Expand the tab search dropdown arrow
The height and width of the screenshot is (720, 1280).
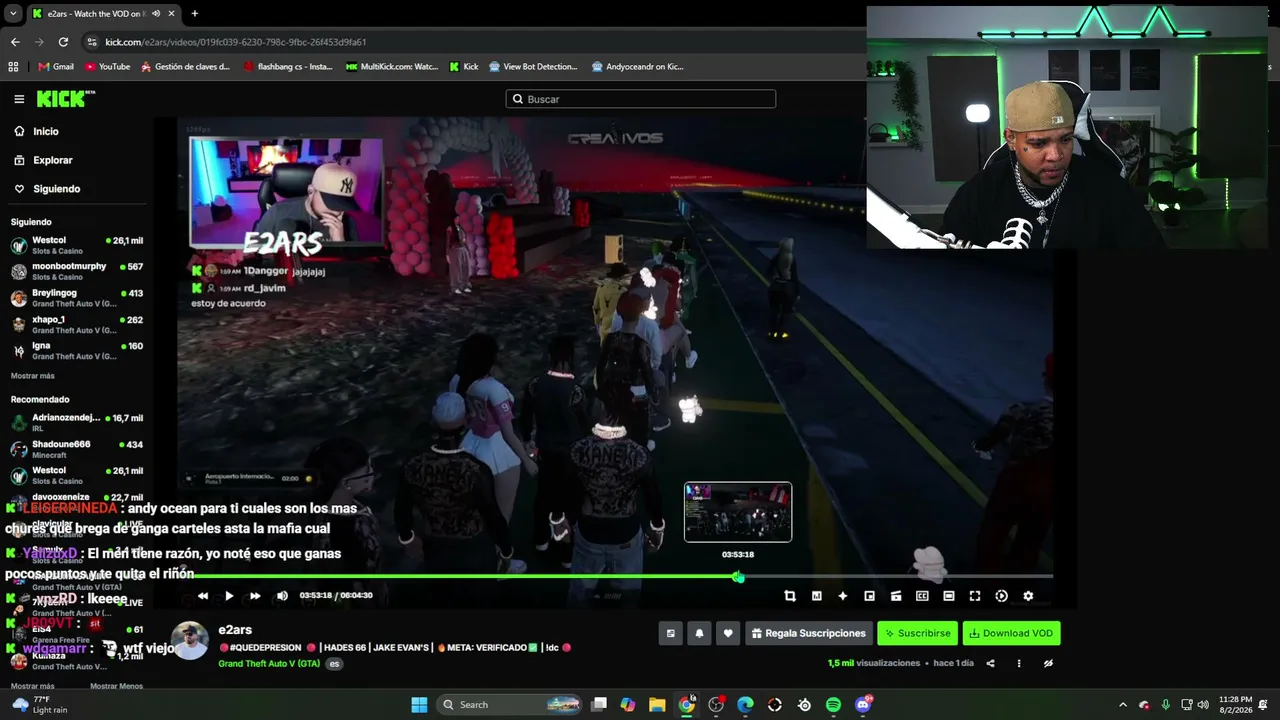[13, 14]
